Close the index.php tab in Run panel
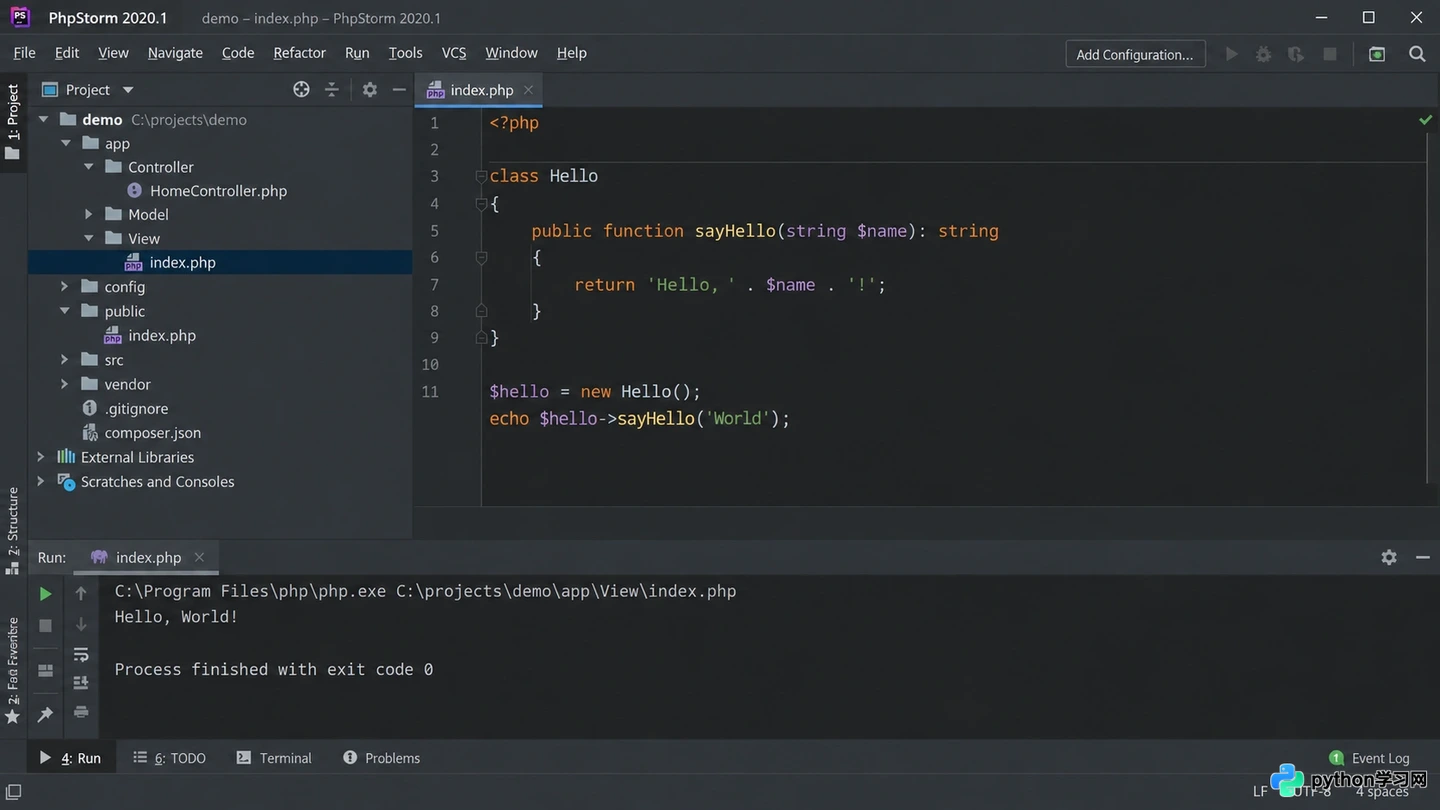Viewport: 1440px width, 810px height. 199,557
